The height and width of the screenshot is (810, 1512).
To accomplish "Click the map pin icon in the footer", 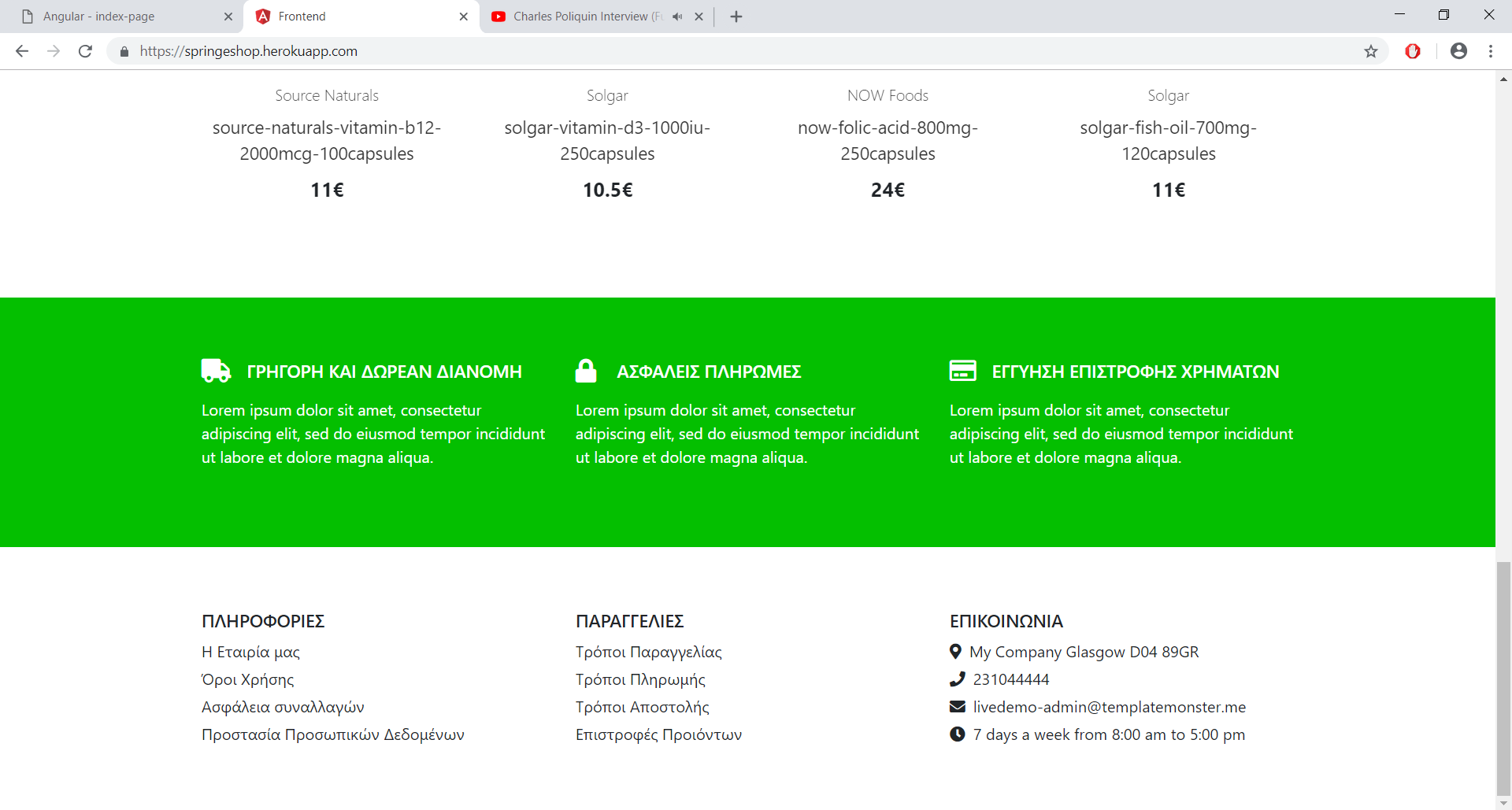I will 955,652.
